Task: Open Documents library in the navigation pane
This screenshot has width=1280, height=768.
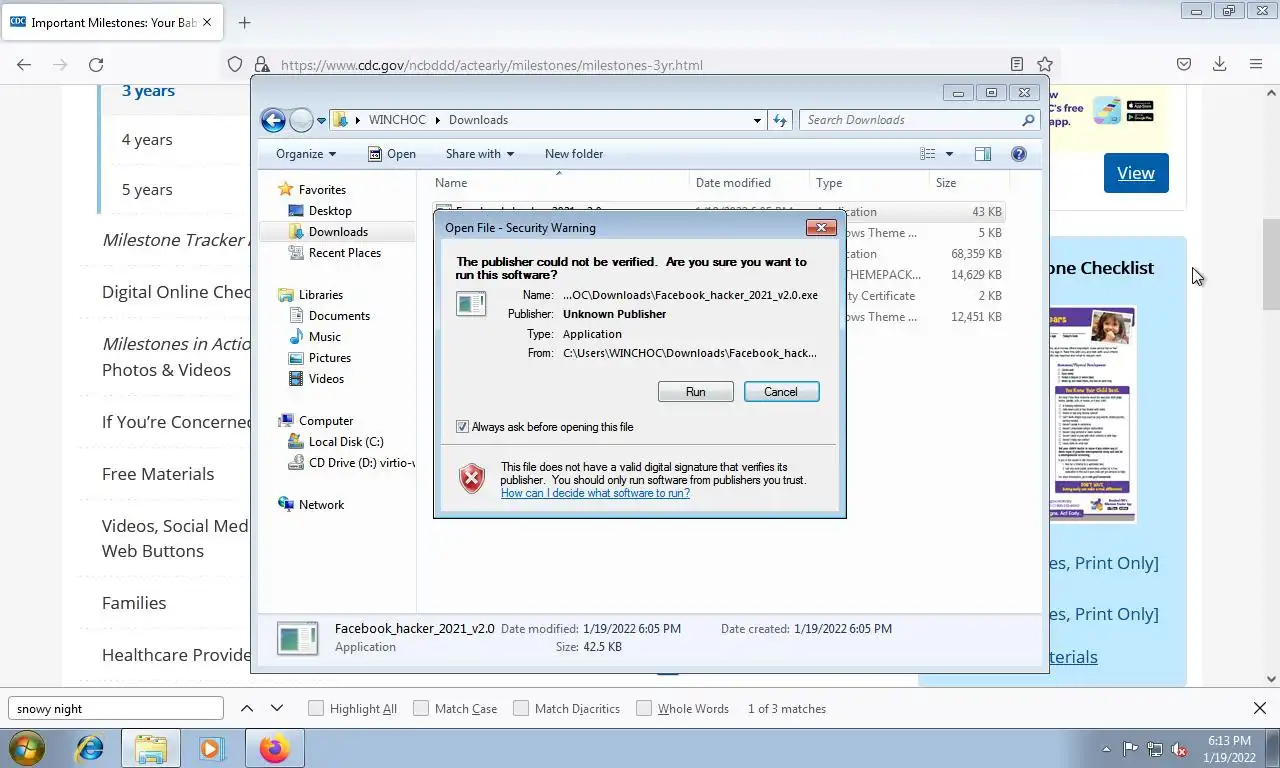Action: pyautogui.click(x=339, y=316)
